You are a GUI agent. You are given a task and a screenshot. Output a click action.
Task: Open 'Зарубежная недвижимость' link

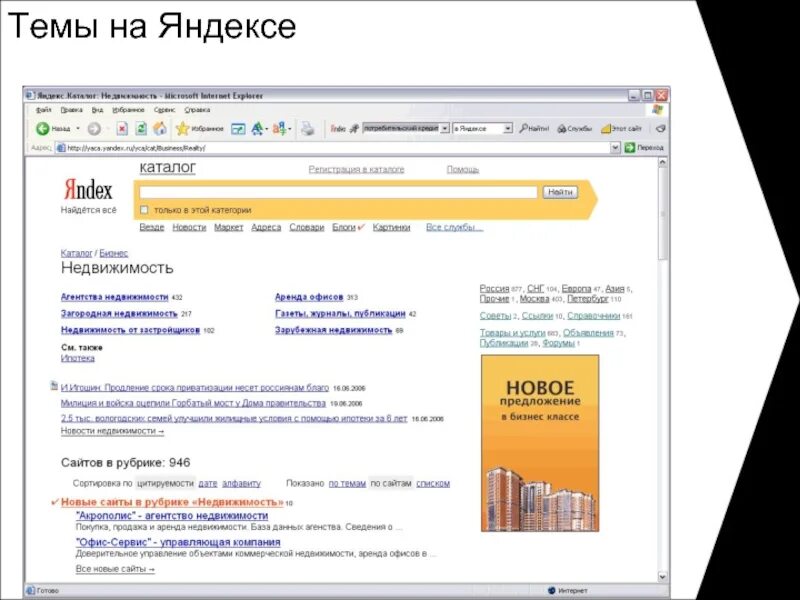tap(334, 330)
